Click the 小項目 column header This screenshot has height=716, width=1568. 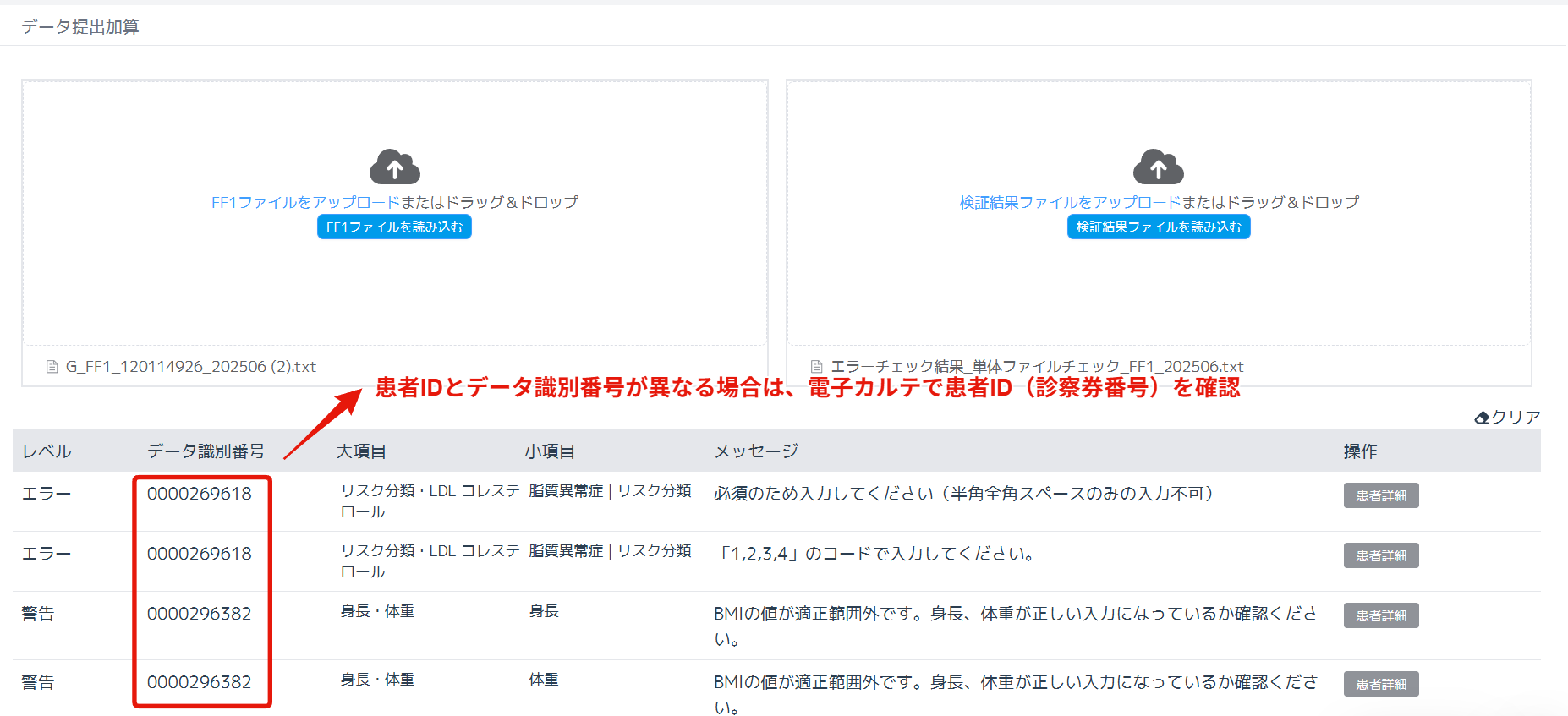coord(550,451)
